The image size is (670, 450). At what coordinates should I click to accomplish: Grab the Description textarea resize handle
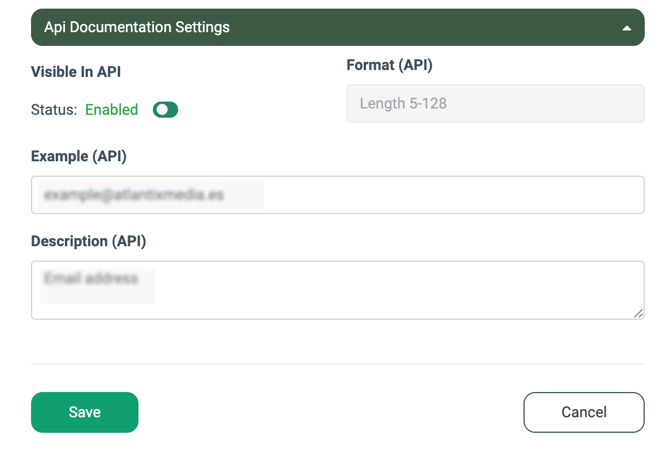point(638,313)
